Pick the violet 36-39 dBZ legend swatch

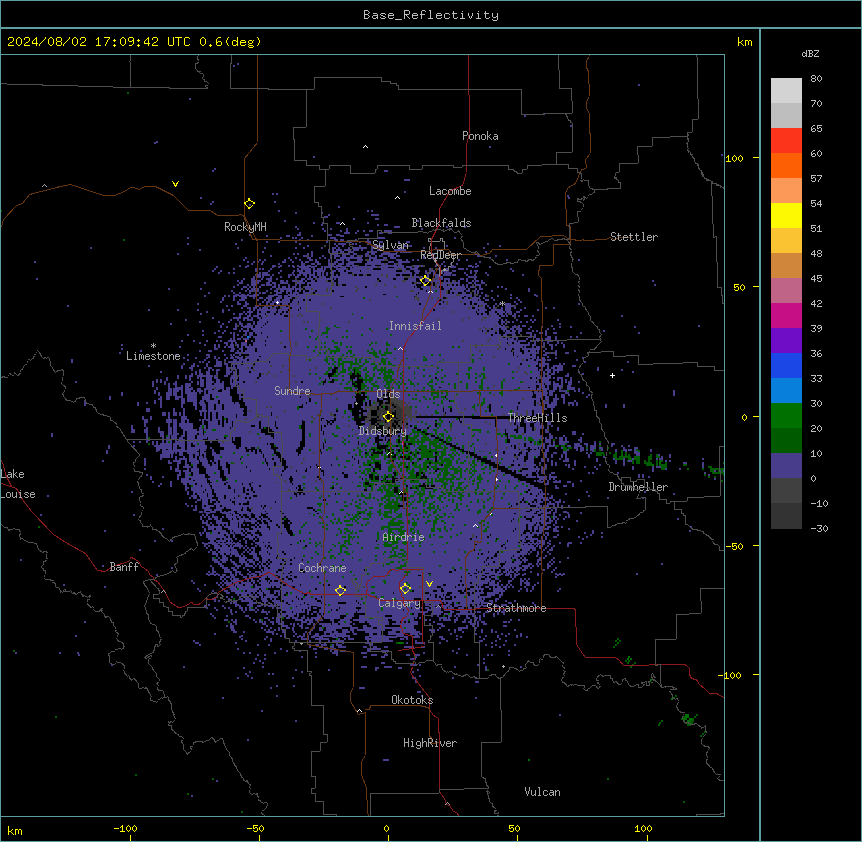786,341
